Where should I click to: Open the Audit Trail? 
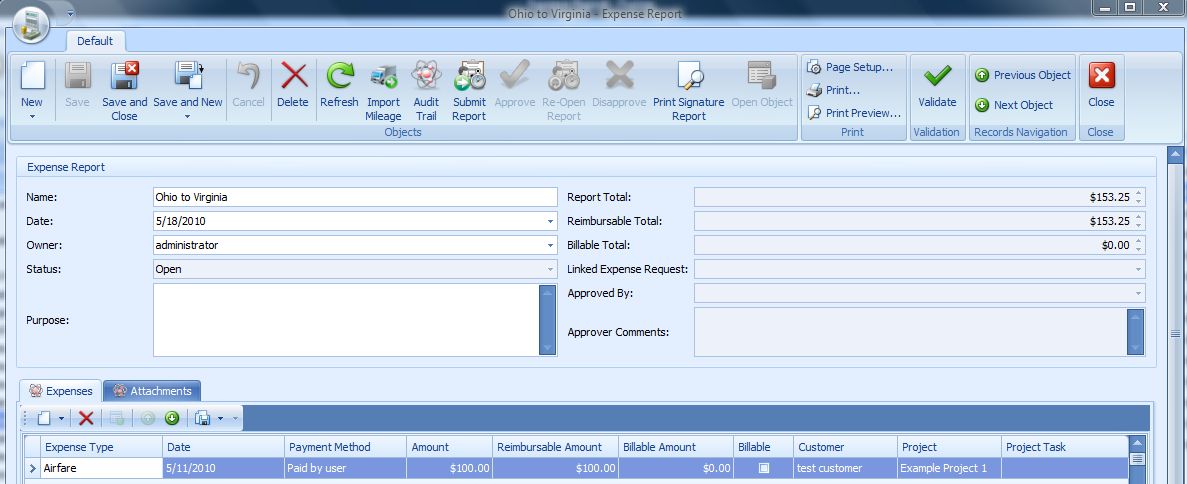coord(426,76)
